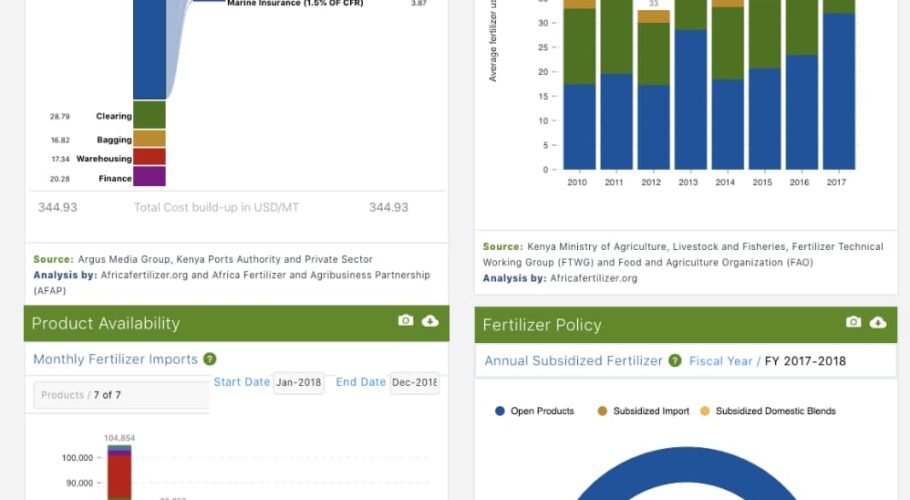This screenshot has height=500, width=910.
Task: Open help icon beside Monthly Fertilizer Imports
Action: pyautogui.click(x=210, y=359)
